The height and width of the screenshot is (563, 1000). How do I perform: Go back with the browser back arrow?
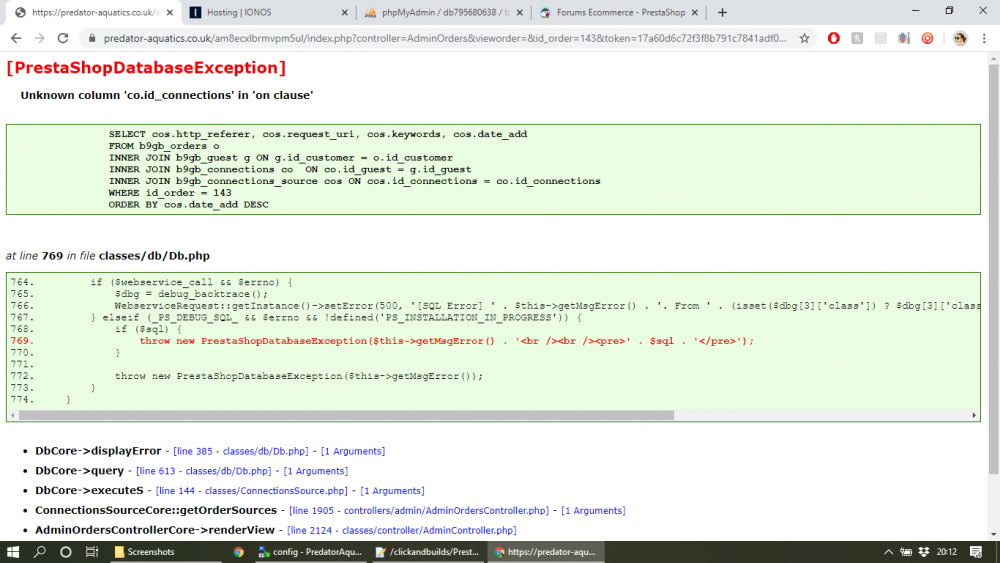[x=16, y=38]
